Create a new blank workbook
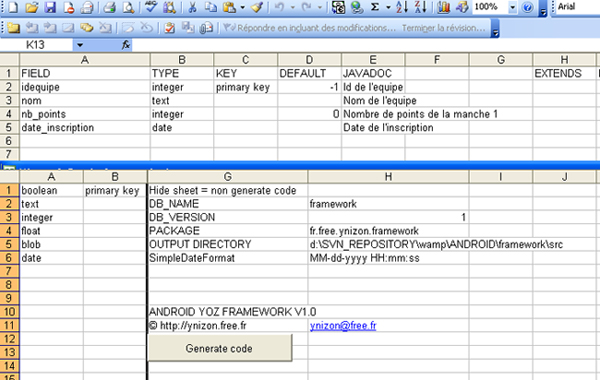Screen dimensions: 600x380 point(13,7)
